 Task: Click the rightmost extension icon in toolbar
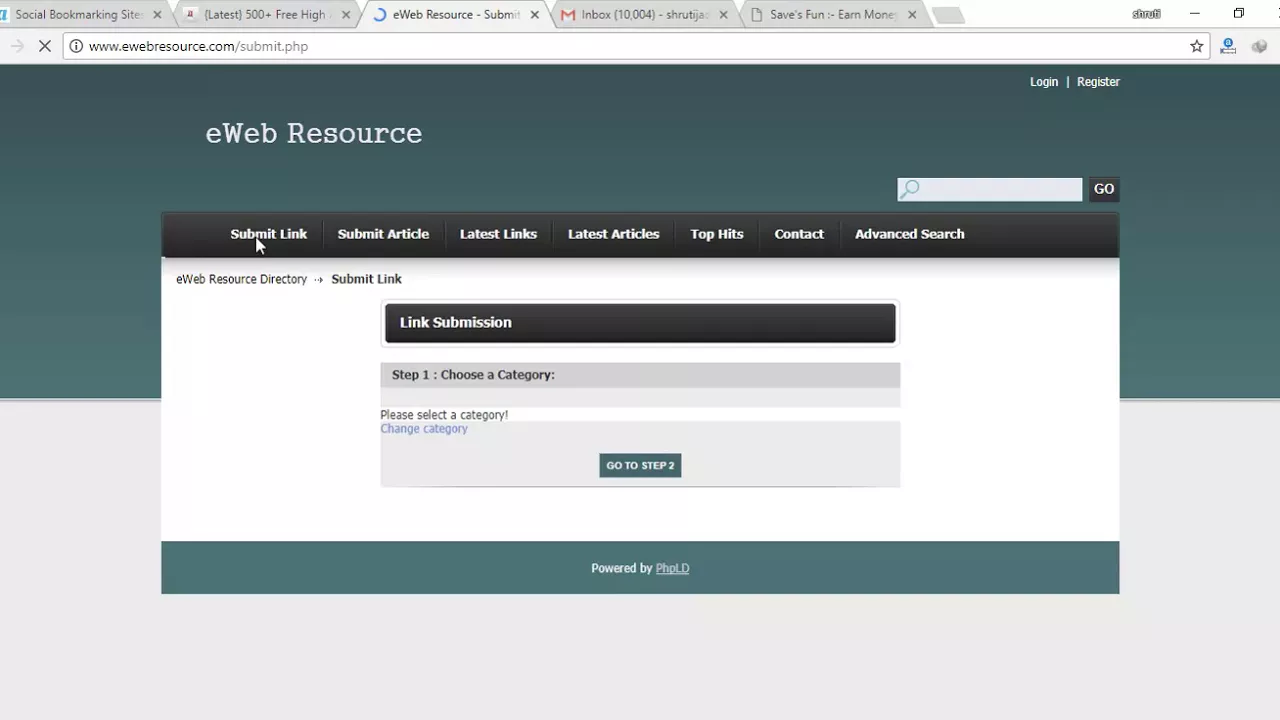pos(1259,46)
